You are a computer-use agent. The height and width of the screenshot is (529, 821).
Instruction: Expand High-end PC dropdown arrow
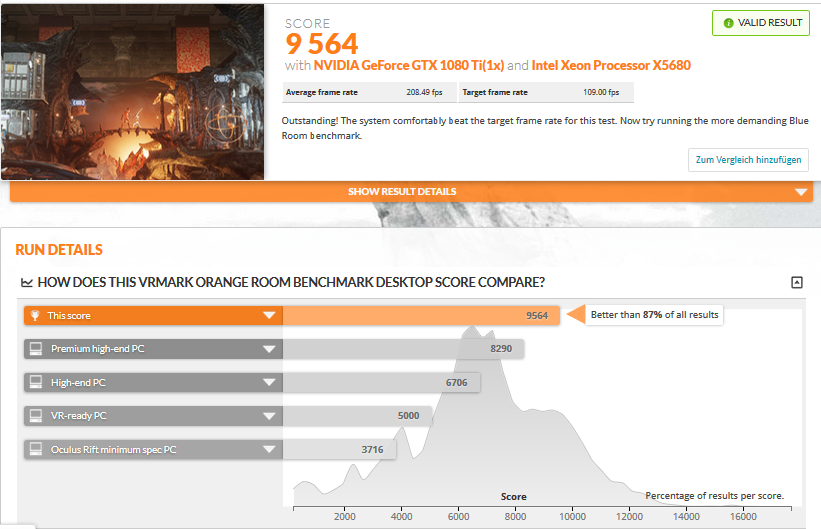pos(269,382)
